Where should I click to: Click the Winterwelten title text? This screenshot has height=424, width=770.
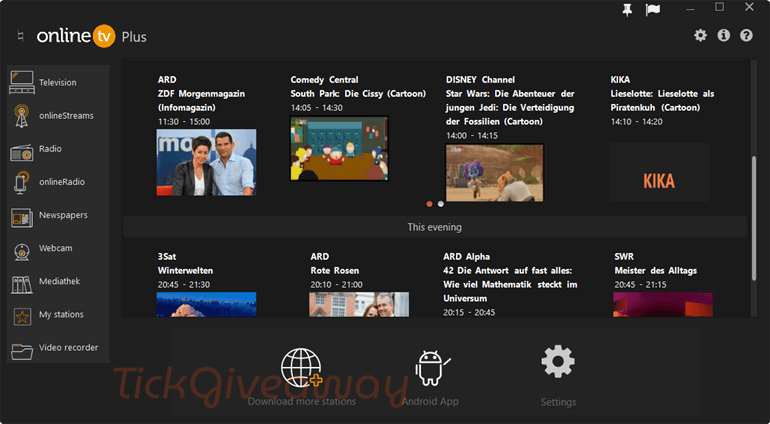pos(186,271)
